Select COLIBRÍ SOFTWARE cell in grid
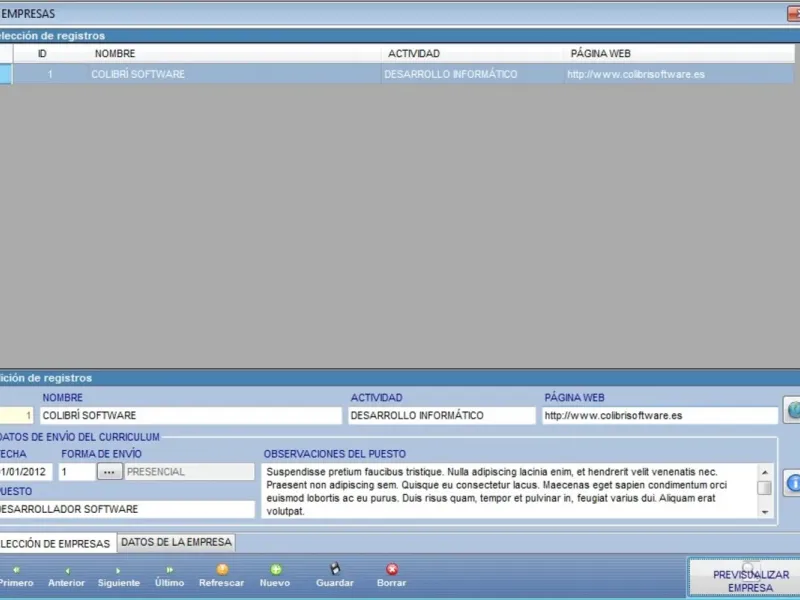The image size is (800, 600). coord(234,74)
